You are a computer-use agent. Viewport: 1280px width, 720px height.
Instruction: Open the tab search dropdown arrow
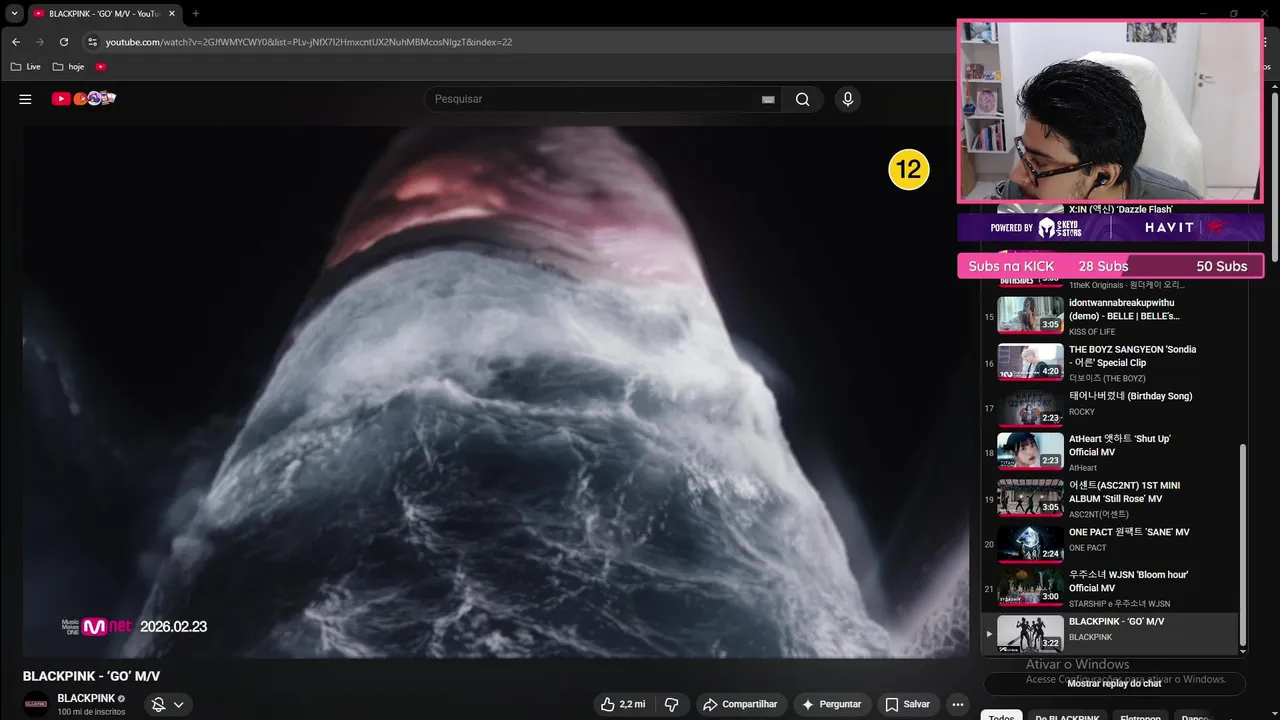[x=15, y=14]
